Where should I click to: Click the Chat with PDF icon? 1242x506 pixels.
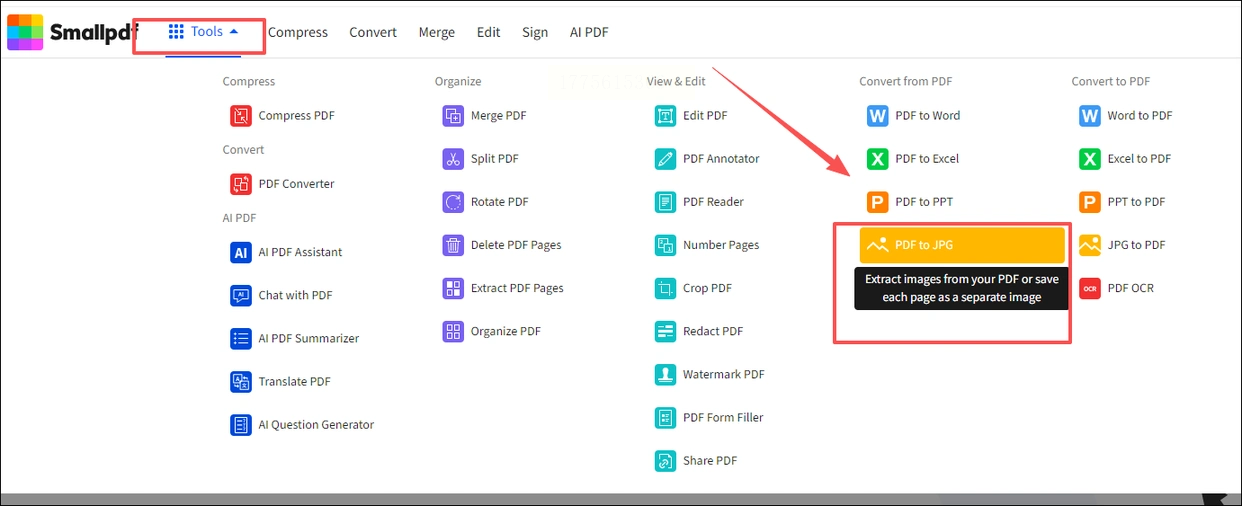[x=241, y=295]
